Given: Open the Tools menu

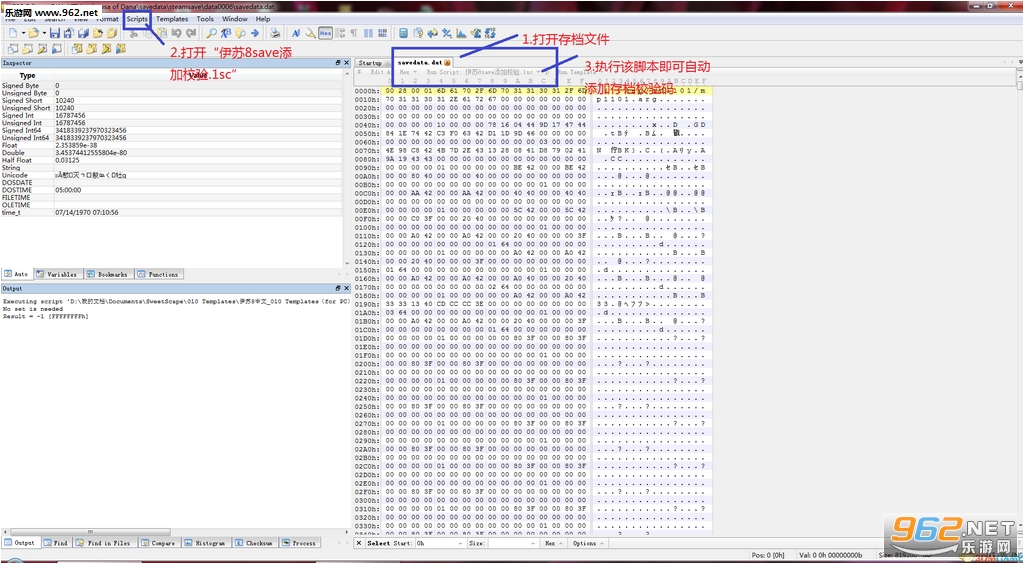Looking at the screenshot, I should pos(205,19).
